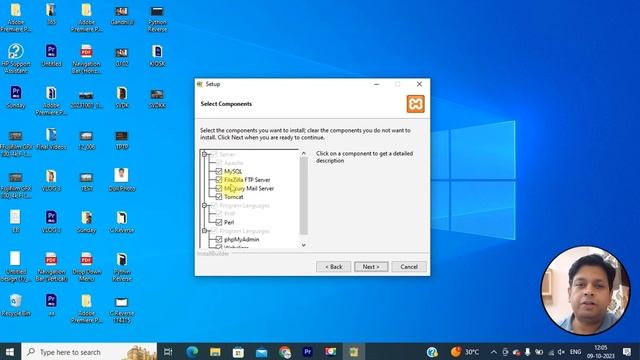Viewport: 640px width, 360px height.
Task: Uncheck the MySQL component checkbox
Action: tap(219, 171)
